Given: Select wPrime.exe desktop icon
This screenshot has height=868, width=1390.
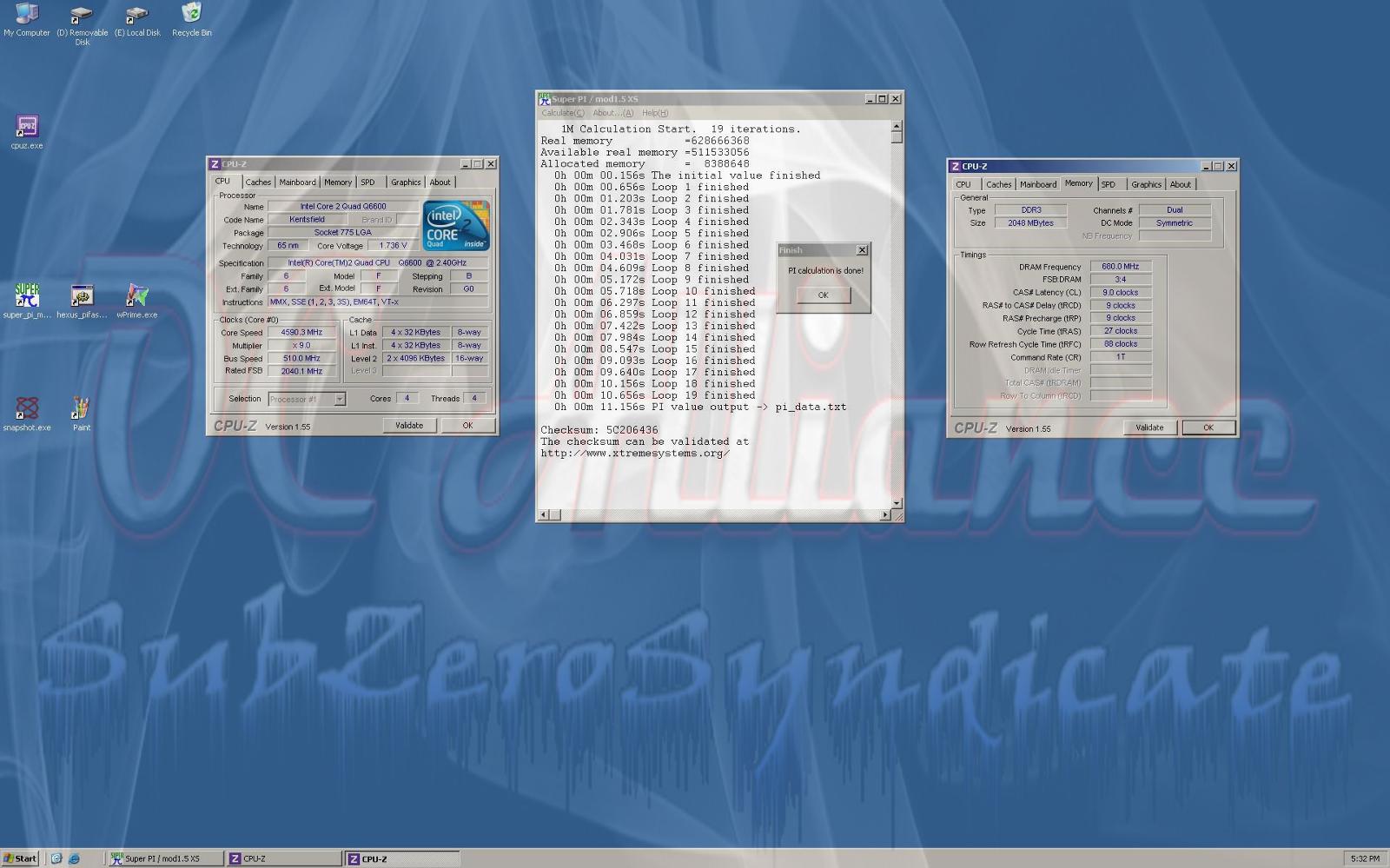Looking at the screenshot, I should tap(137, 301).
